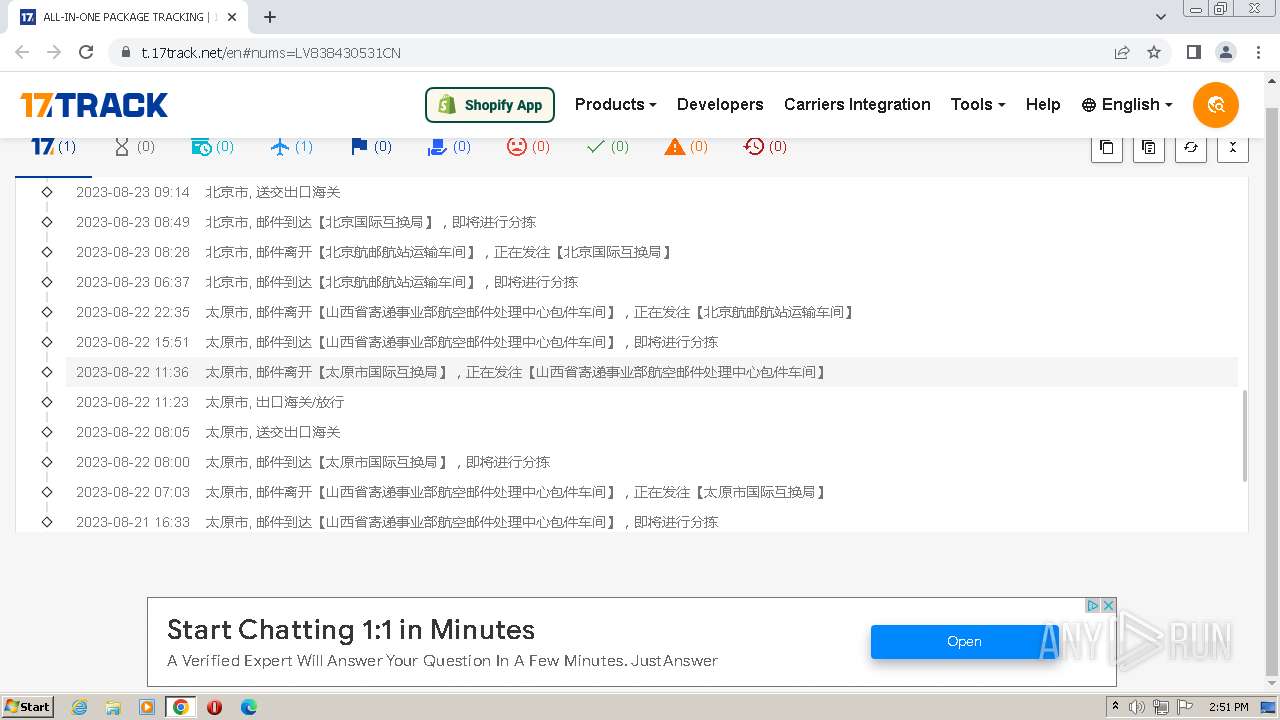Toggle the browser side panel icon
The height and width of the screenshot is (720, 1280).
pos(1194,52)
